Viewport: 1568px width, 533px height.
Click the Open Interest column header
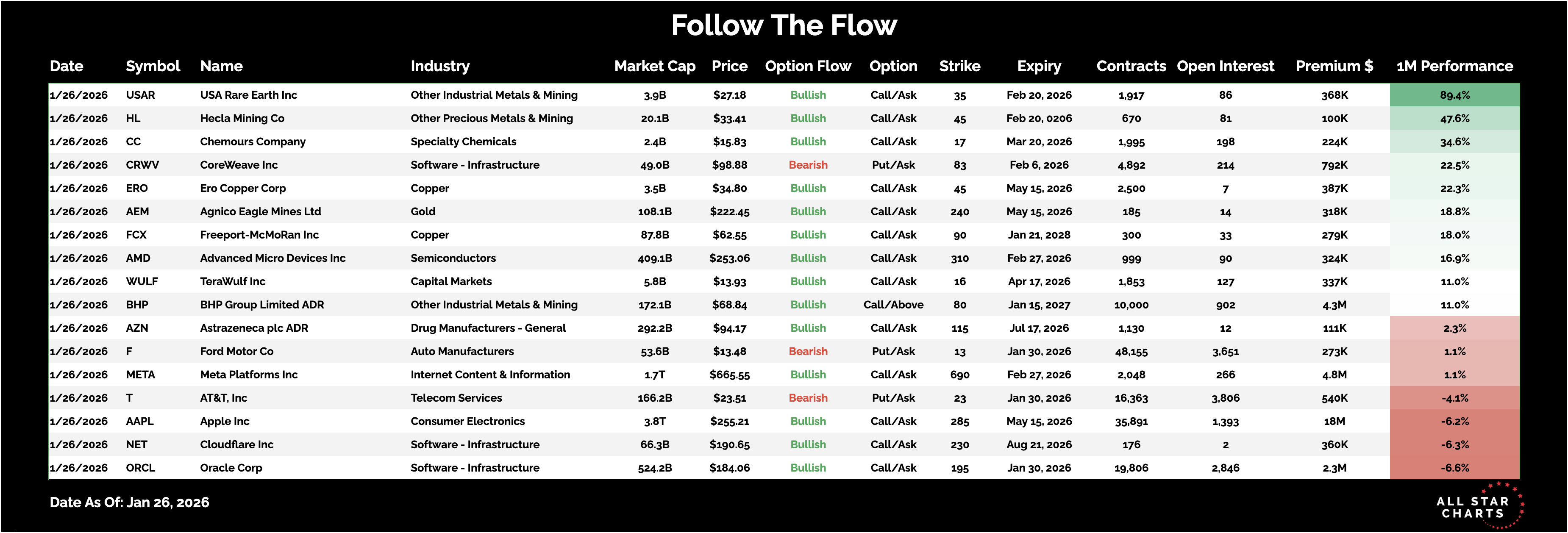tap(1225, 67)
